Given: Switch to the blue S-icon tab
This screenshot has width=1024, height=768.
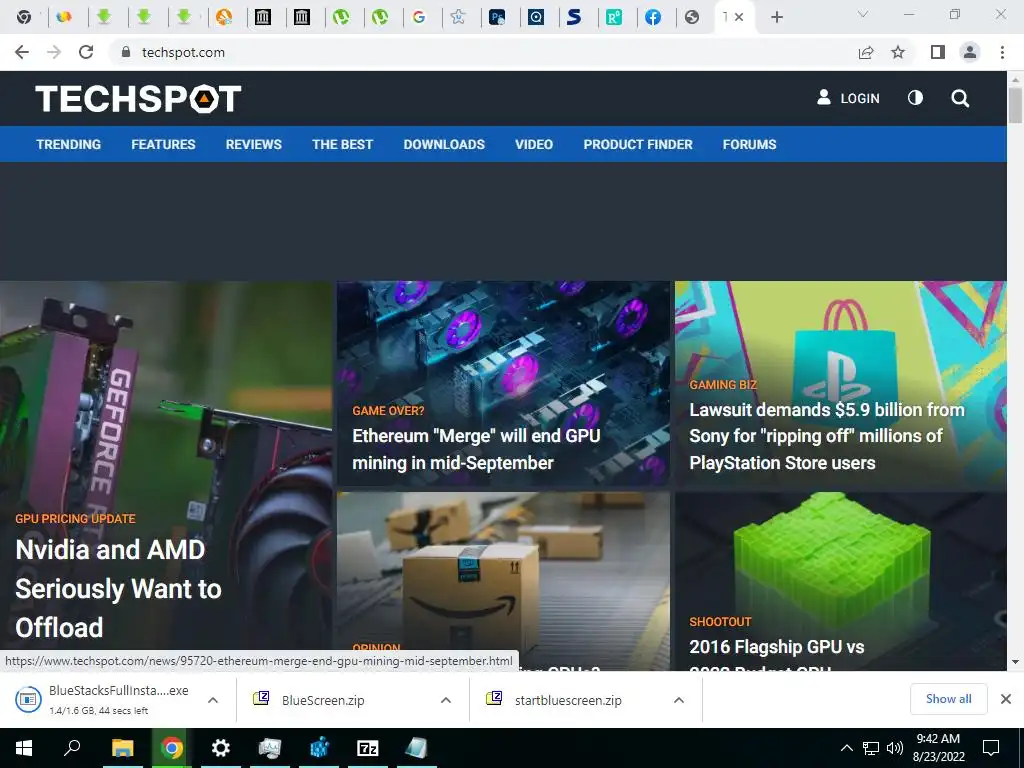Looking at the screenshot, I should click(x=574, y=17).
